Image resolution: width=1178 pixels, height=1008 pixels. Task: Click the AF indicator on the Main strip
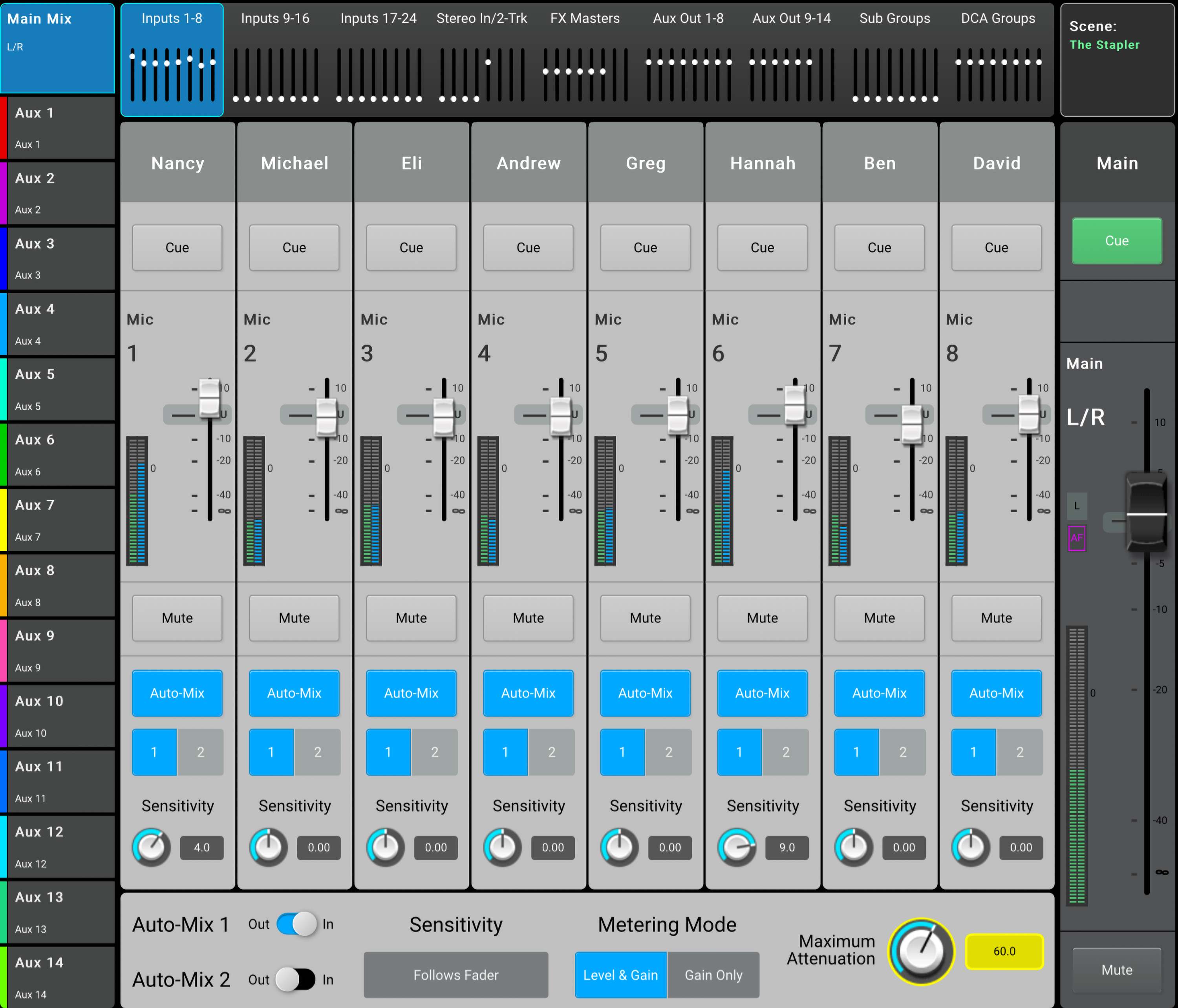(x=1076, y=538)
